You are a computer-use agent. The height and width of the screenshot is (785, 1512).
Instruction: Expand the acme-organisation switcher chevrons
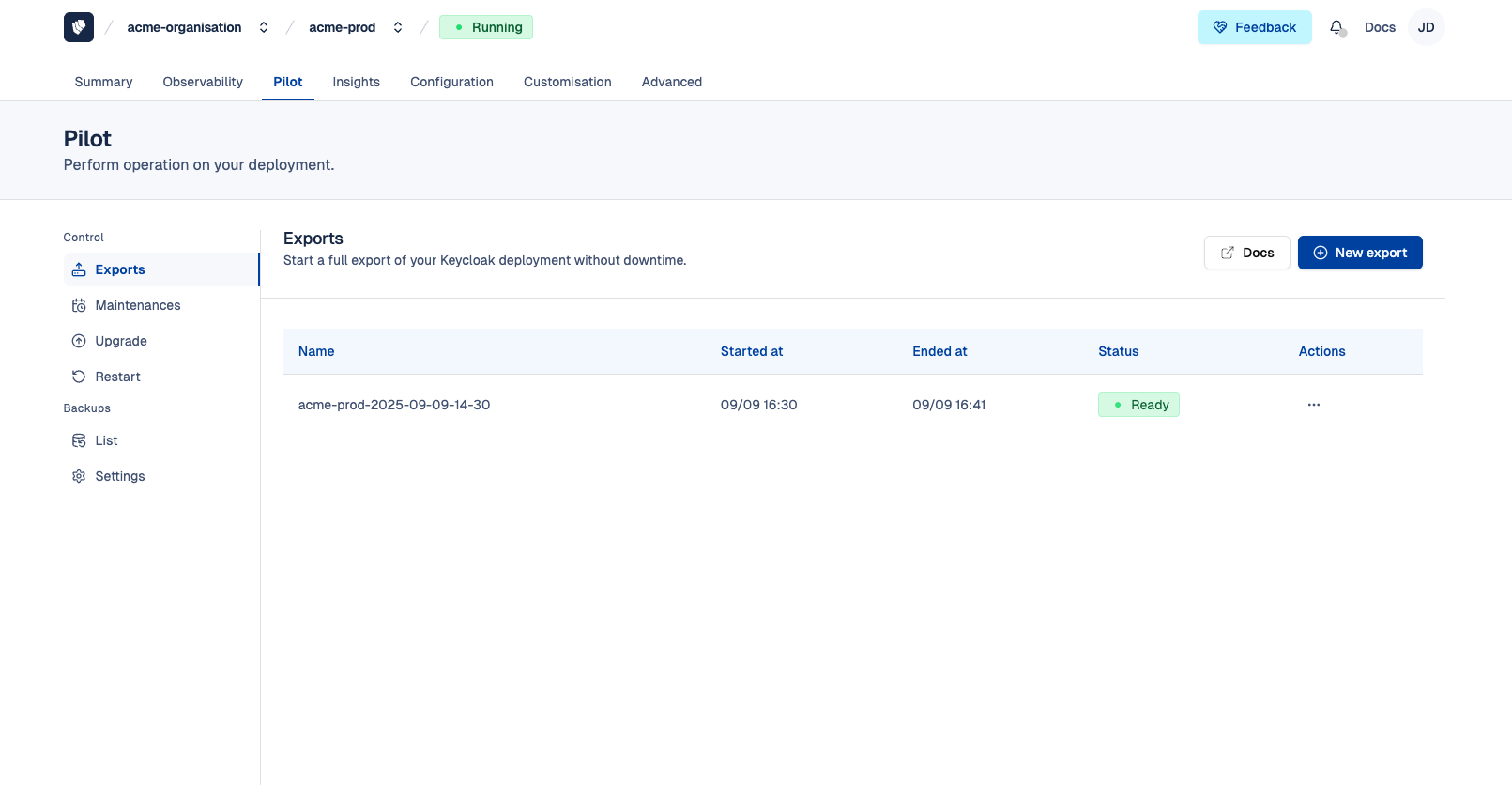pos(264,27)
